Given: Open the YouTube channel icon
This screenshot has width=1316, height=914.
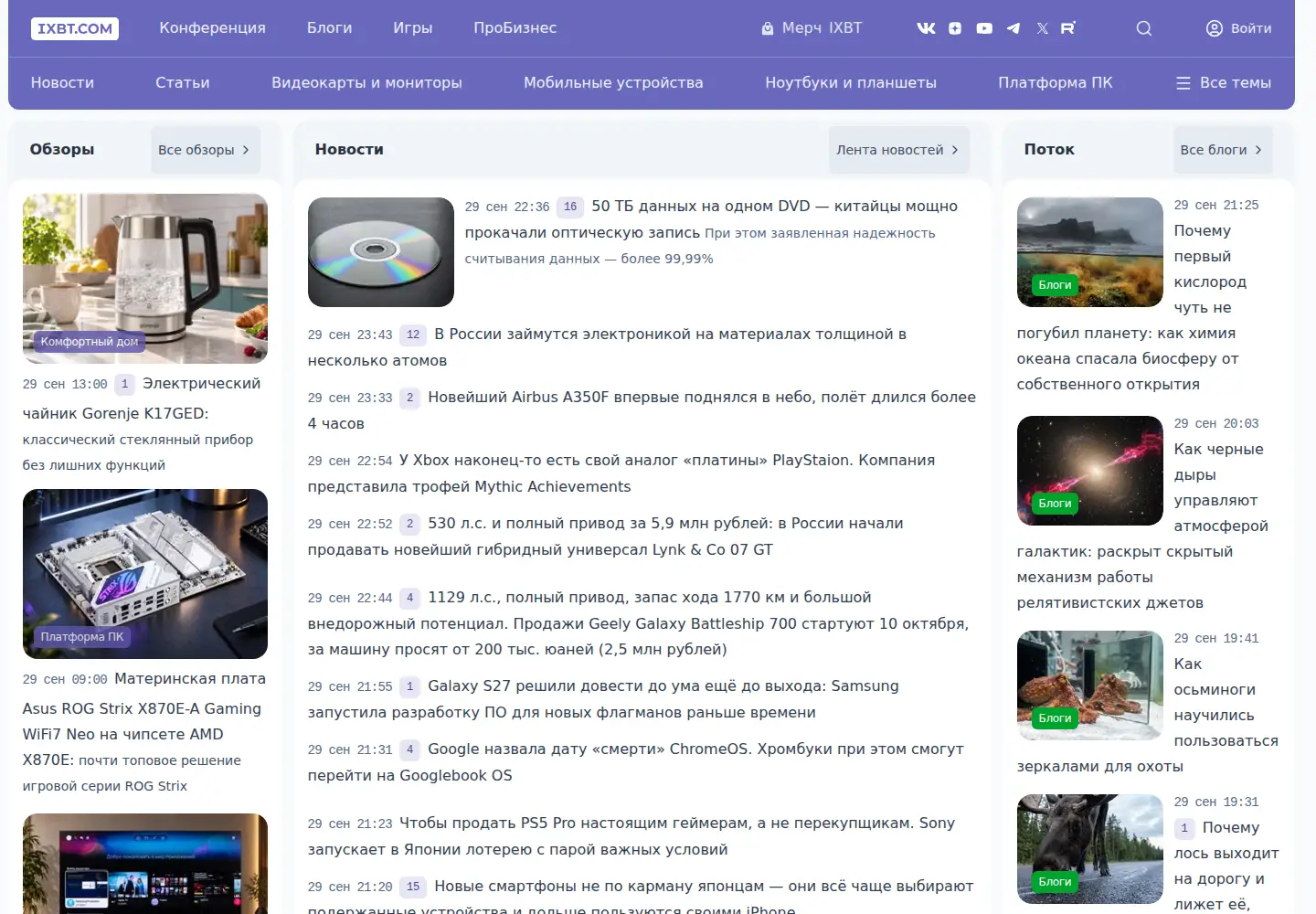Looking at the screenshot, I should coord(984,28).
